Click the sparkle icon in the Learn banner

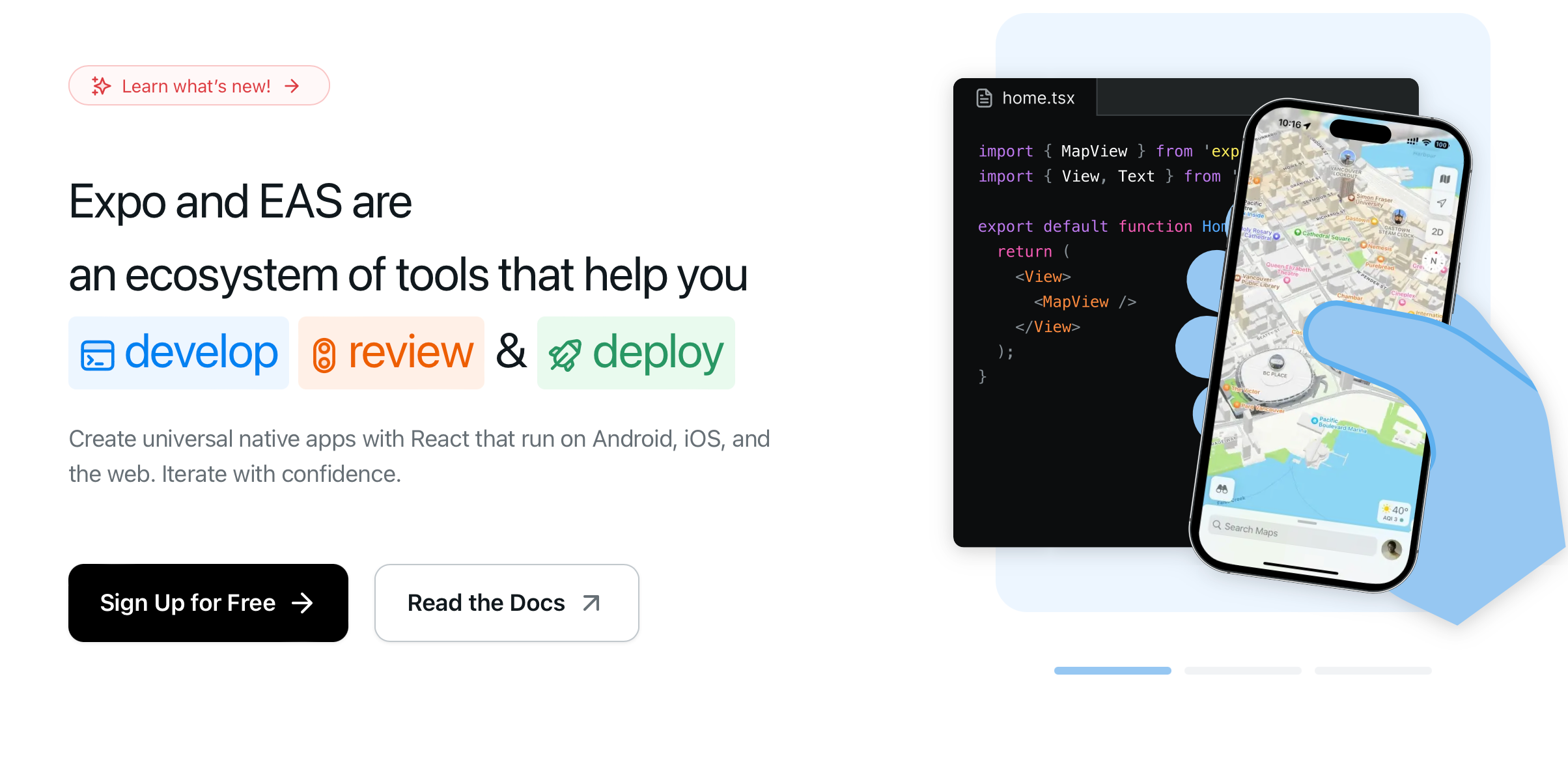point(101,86)
